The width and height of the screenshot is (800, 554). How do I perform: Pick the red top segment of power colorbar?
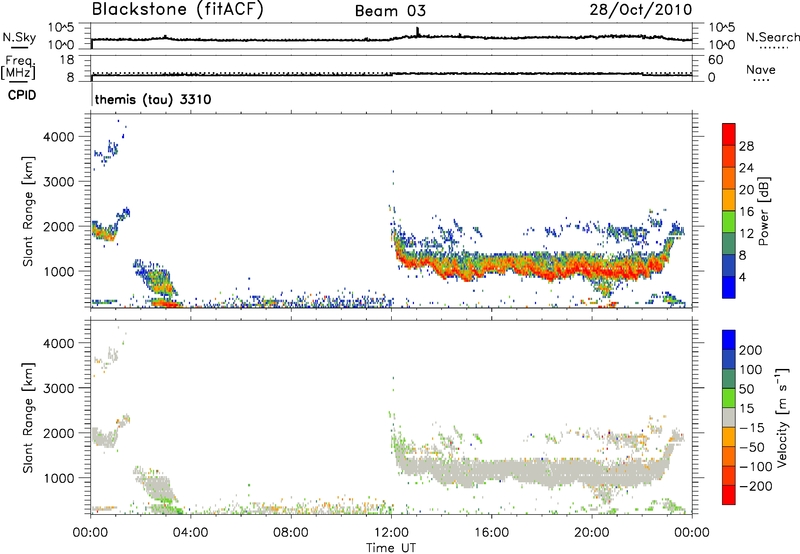click(729, 134)
